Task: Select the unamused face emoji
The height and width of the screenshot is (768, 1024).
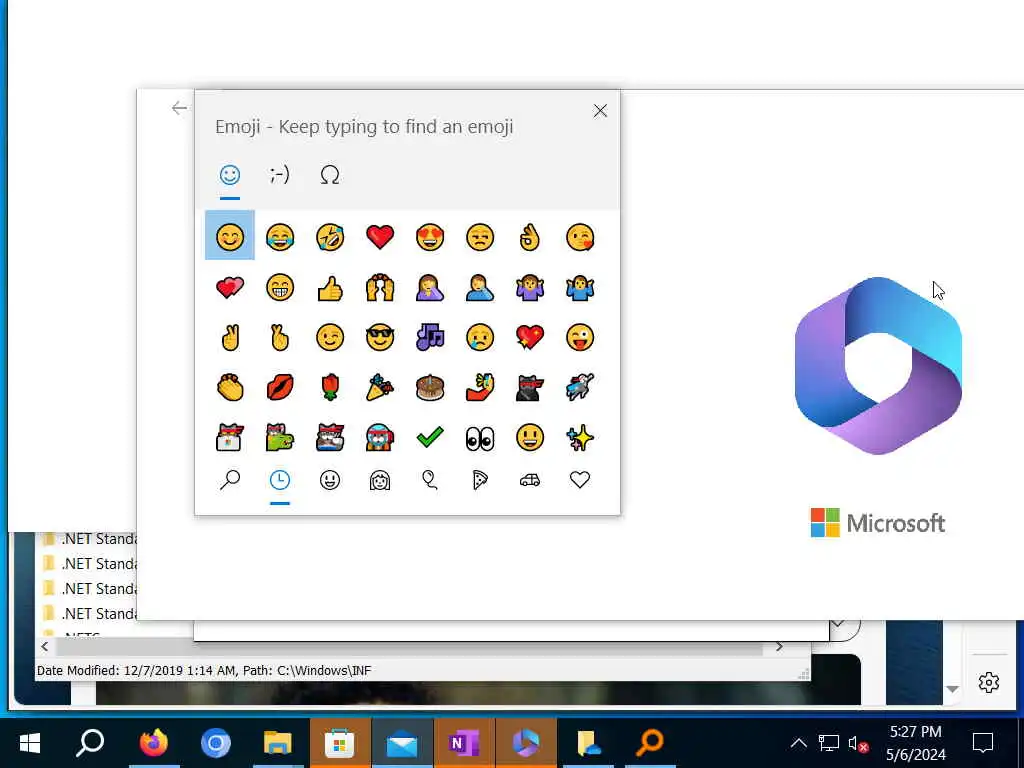Action: [480, 237]
